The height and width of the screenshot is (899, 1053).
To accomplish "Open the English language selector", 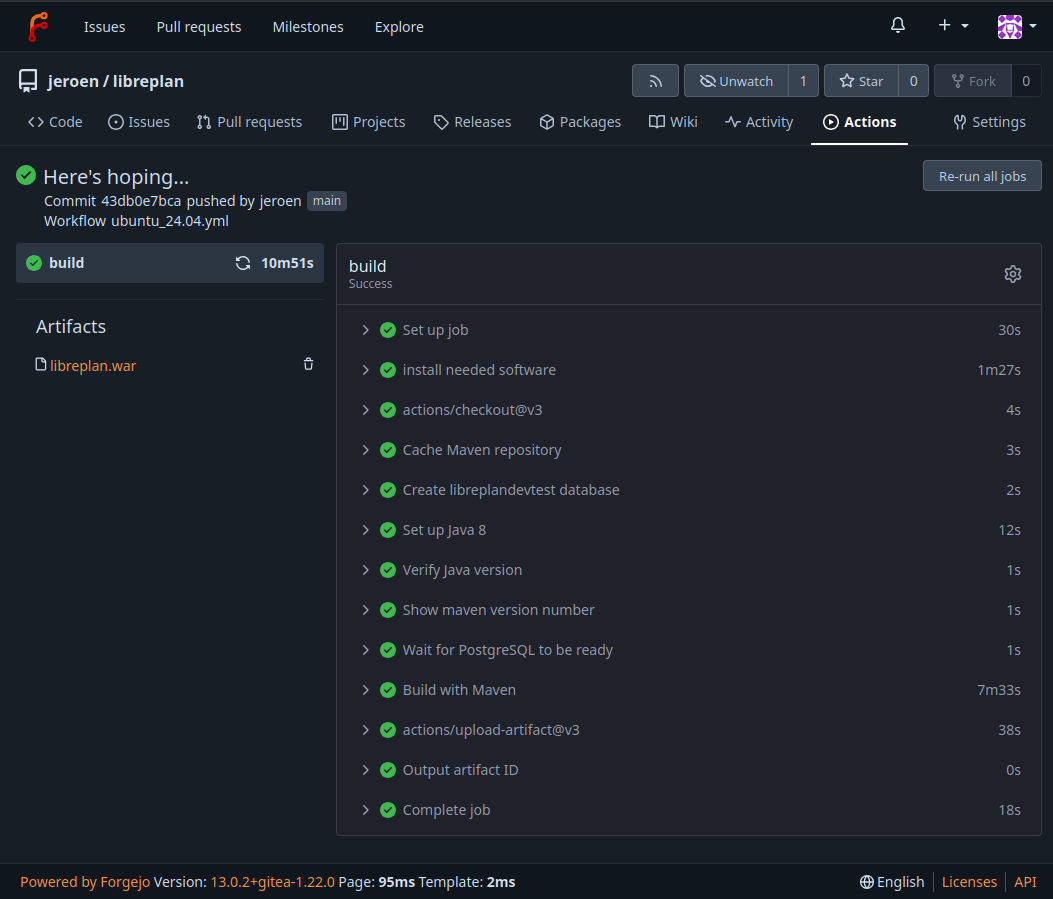I will click(892, 882).
